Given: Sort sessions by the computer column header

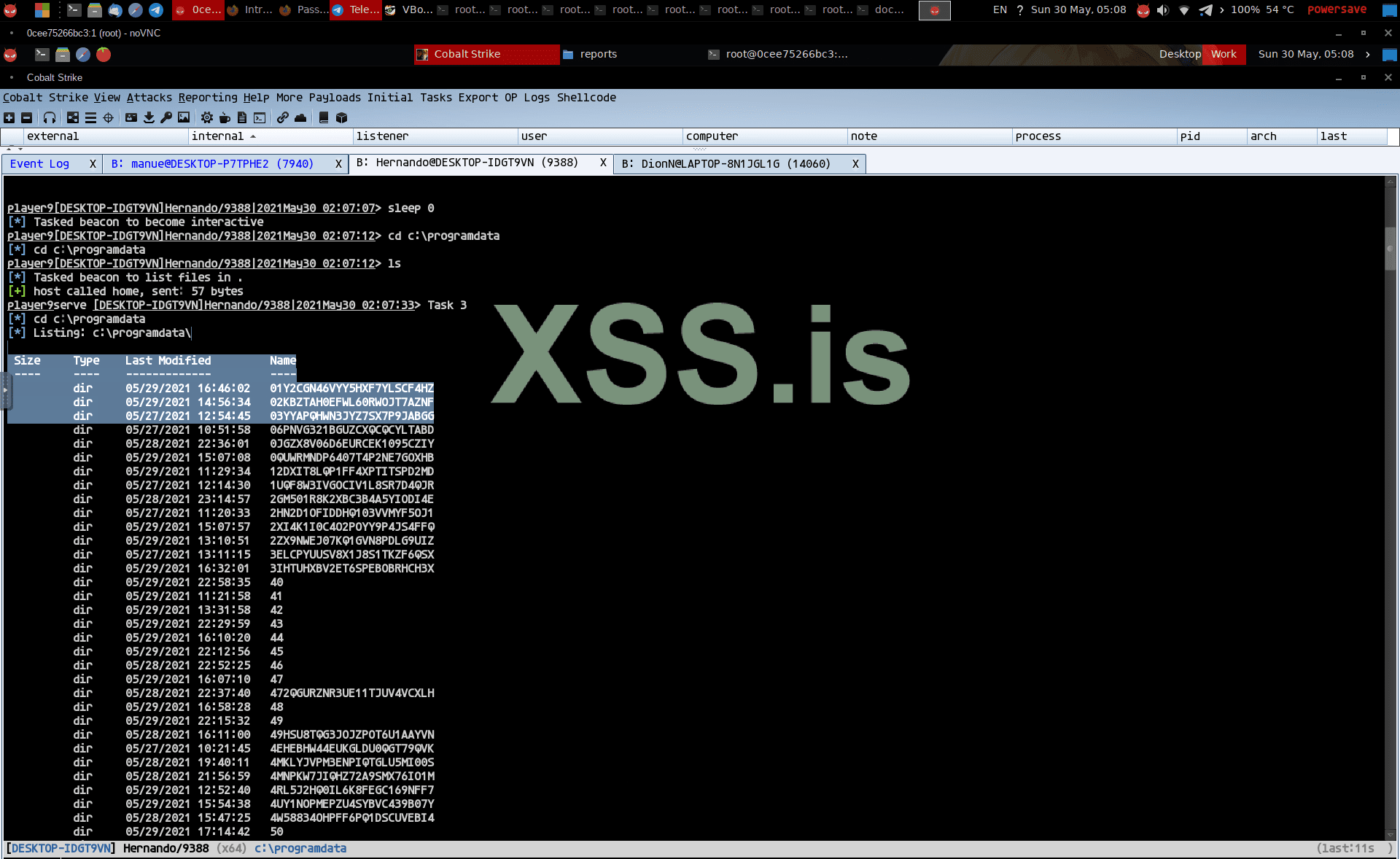Looking at the screenshot, I should point(712,136).
